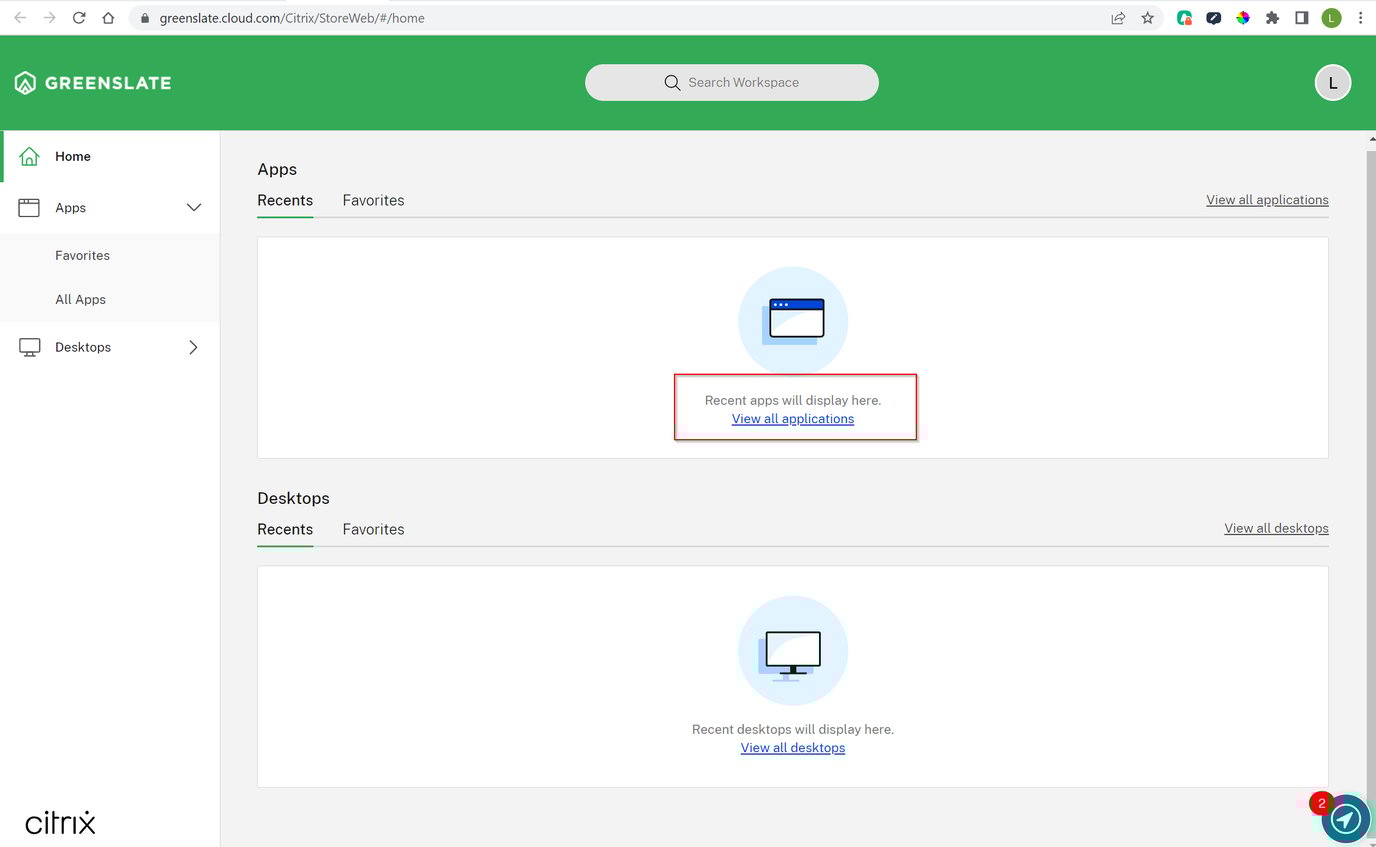Collapse the Apps sidebar section chevron
The image size is (1376, 847).
pos(193,207)
